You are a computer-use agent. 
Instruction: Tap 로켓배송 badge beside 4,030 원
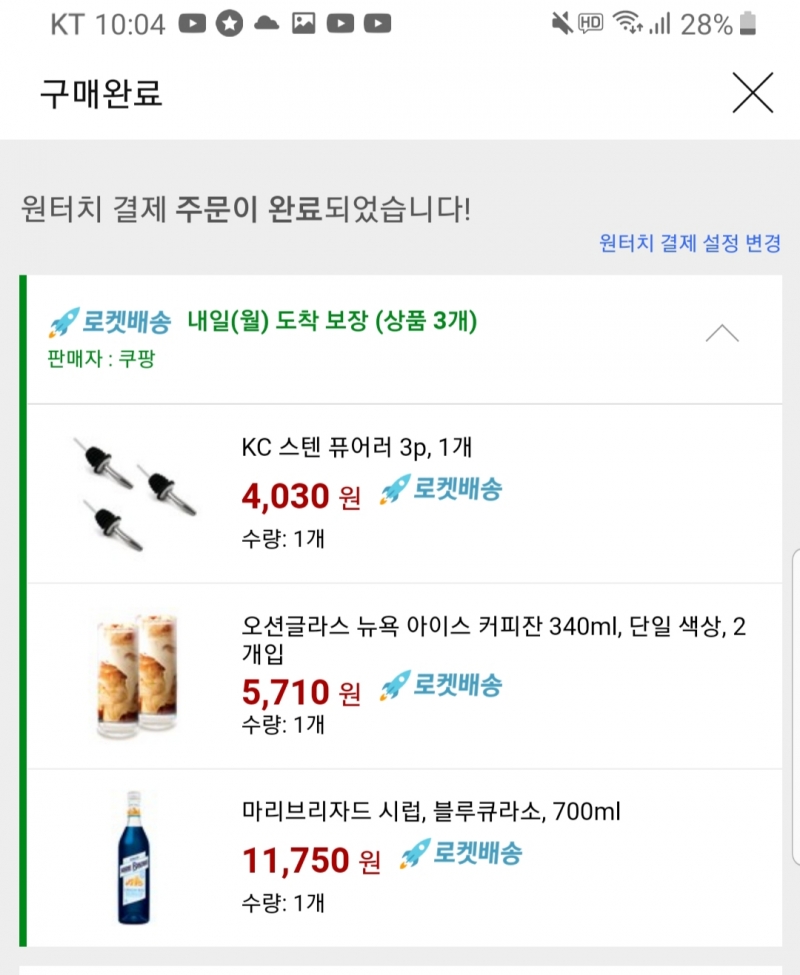[441, 490]
